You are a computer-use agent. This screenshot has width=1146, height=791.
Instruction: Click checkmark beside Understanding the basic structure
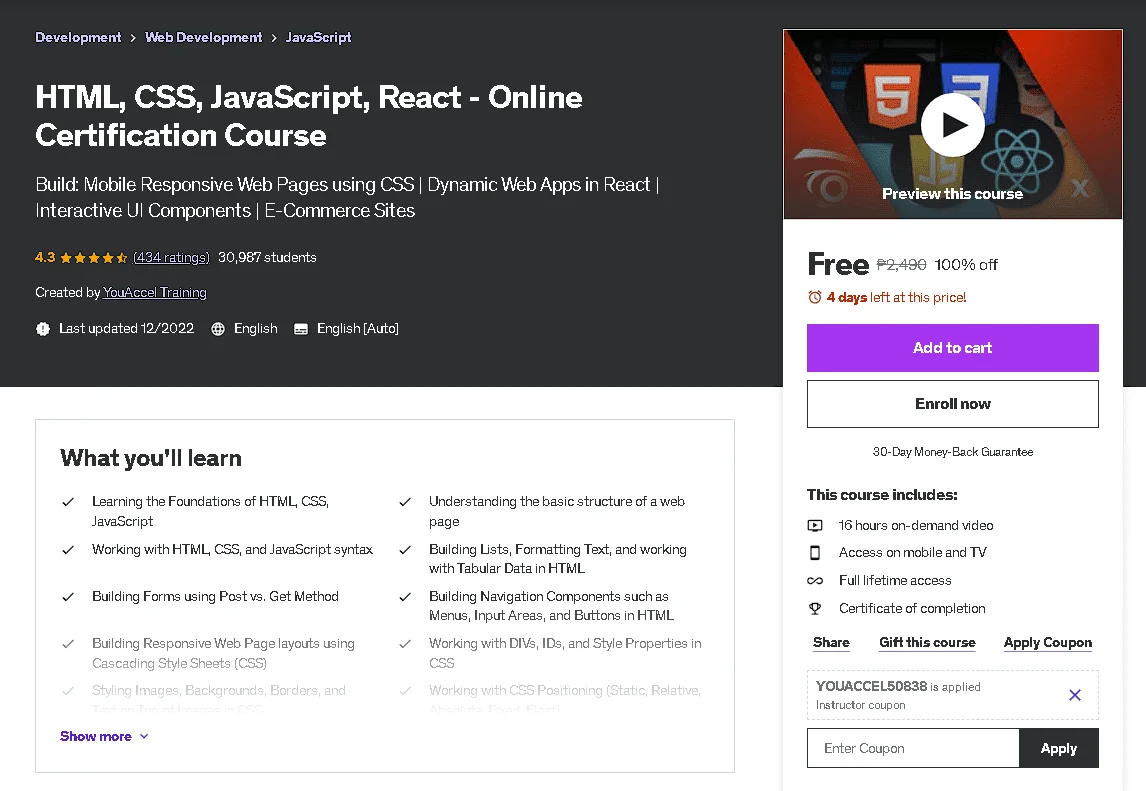coord(405,502)
